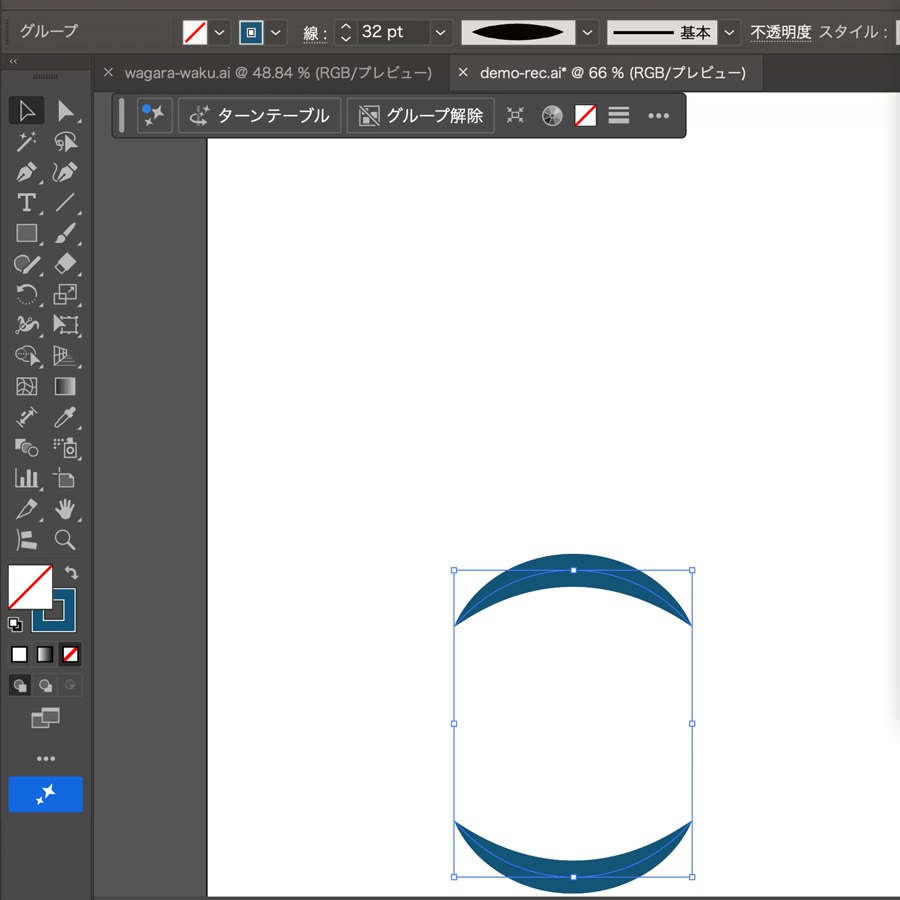Activate the Rotate tool
Screen dimensions: 900x900
[26, 294]
